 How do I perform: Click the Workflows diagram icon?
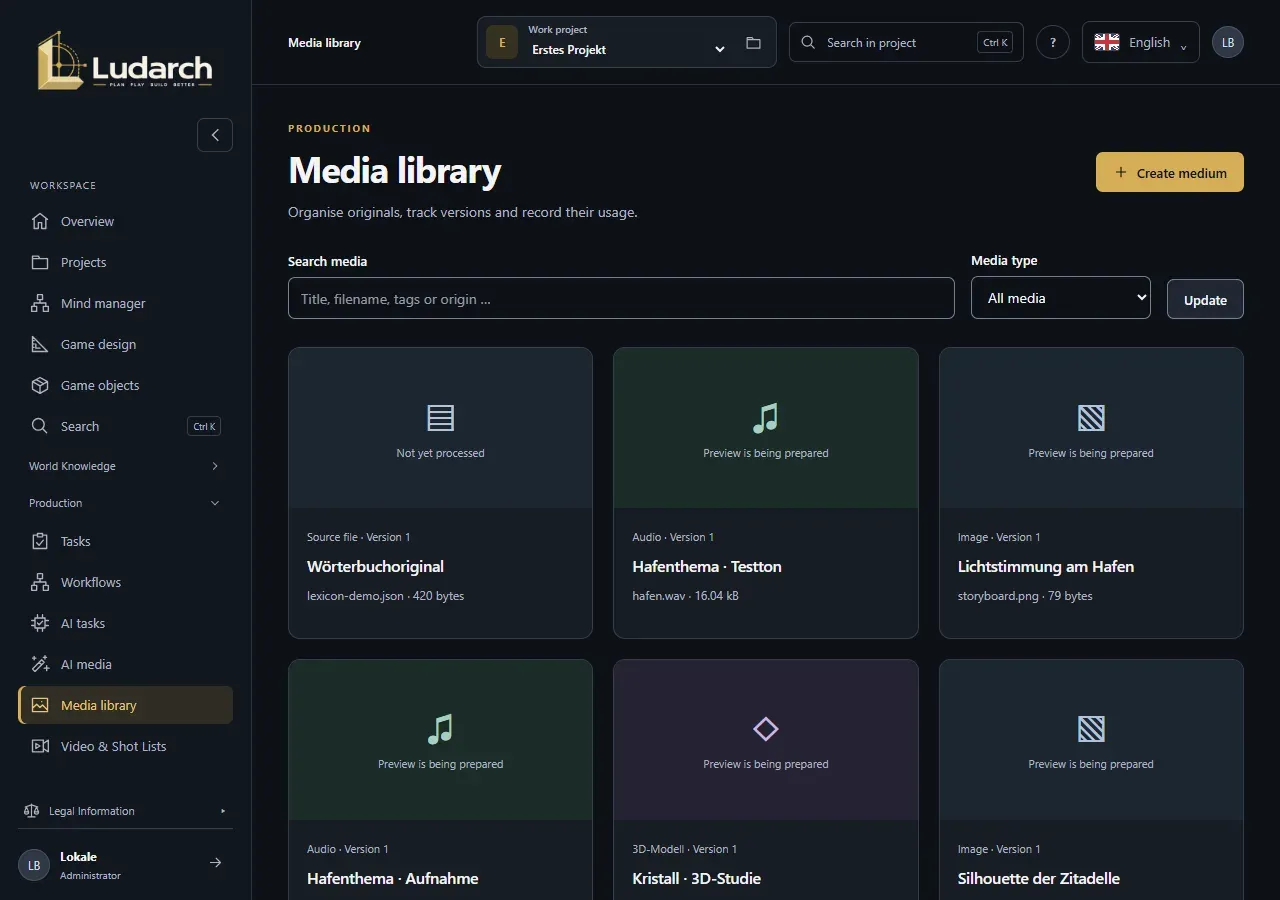pyautogui.click(x=40, y=582)
